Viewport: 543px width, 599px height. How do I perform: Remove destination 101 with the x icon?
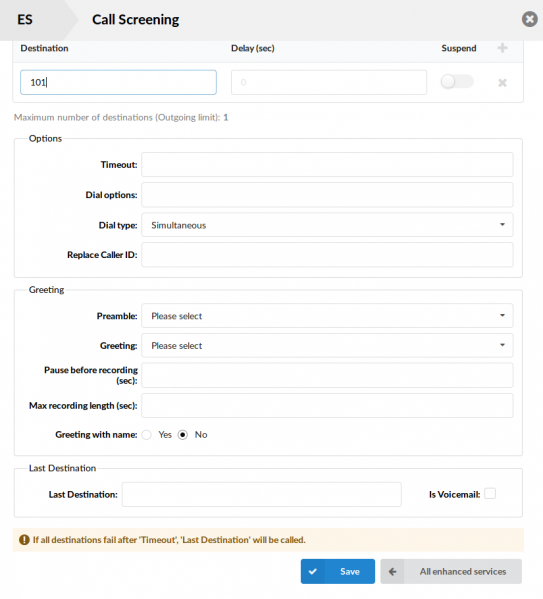502,83
